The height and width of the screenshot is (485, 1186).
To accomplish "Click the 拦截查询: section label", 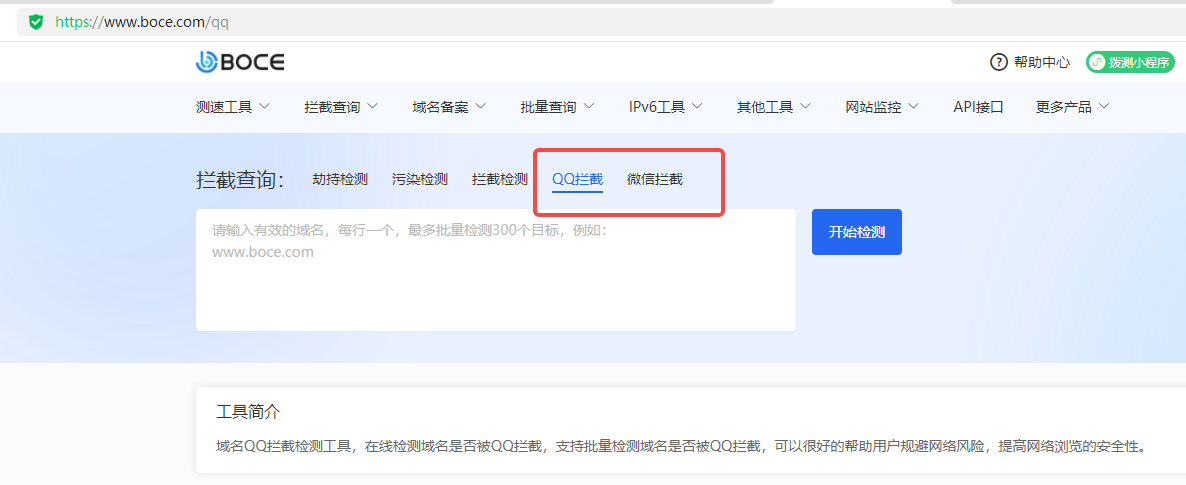I will click(240, 180).
